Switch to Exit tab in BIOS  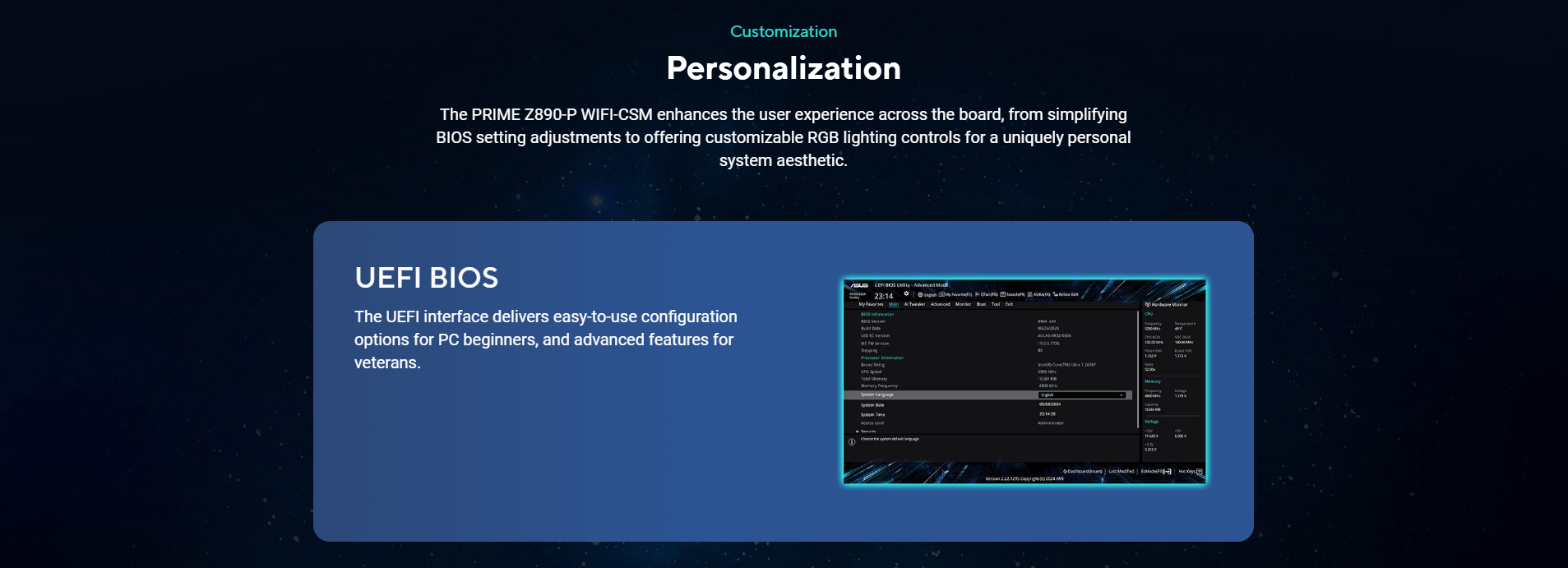click(1009, 304)
